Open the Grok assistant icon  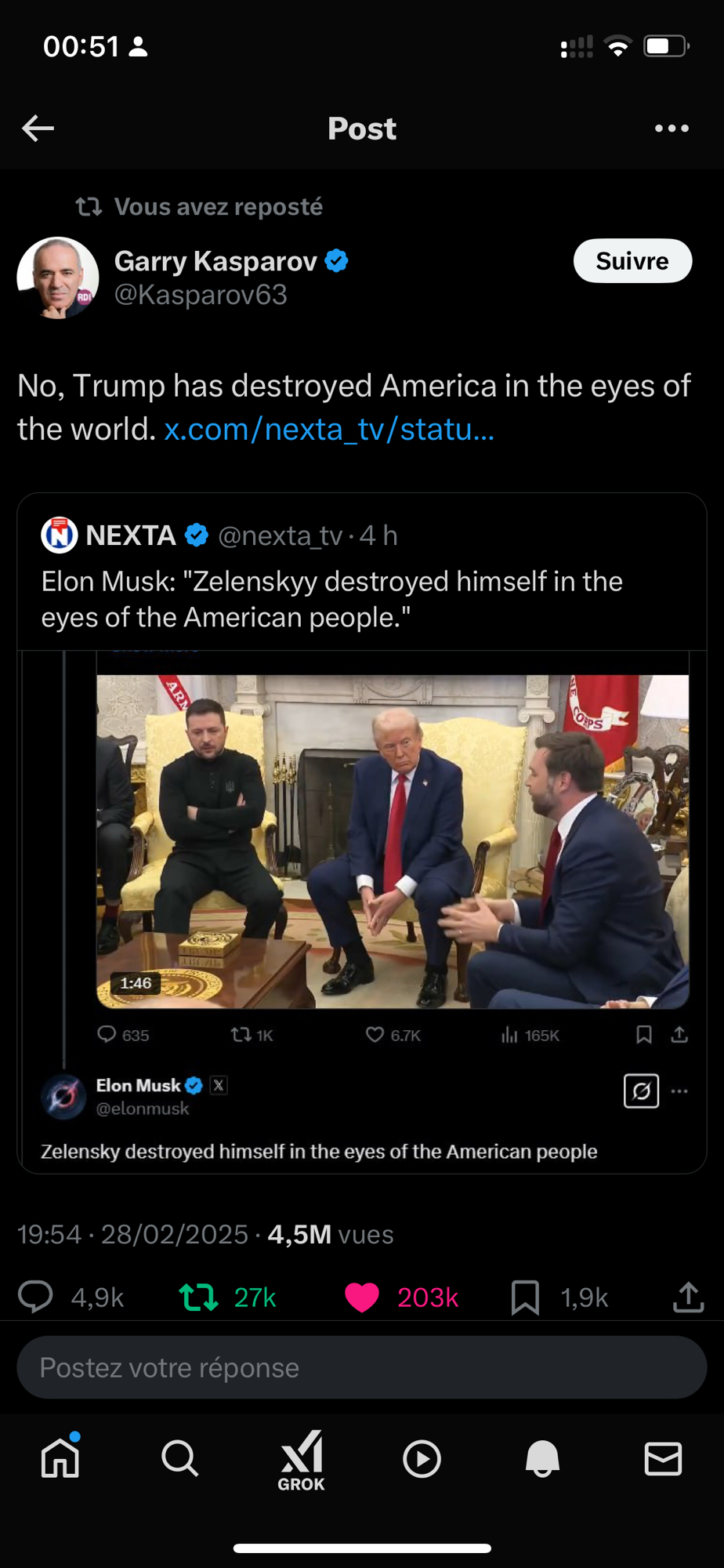302,1460
